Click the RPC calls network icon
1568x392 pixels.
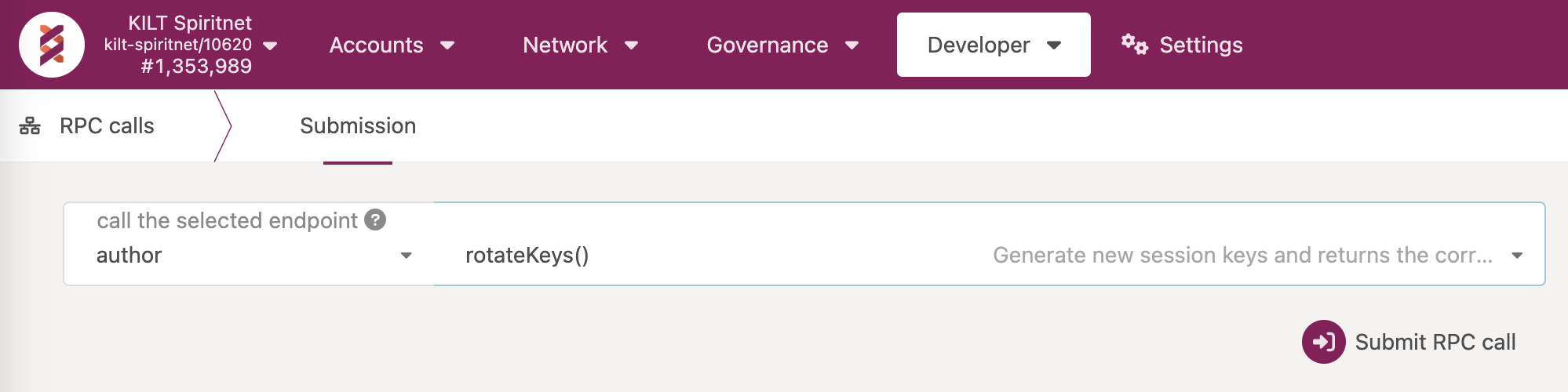30,126
